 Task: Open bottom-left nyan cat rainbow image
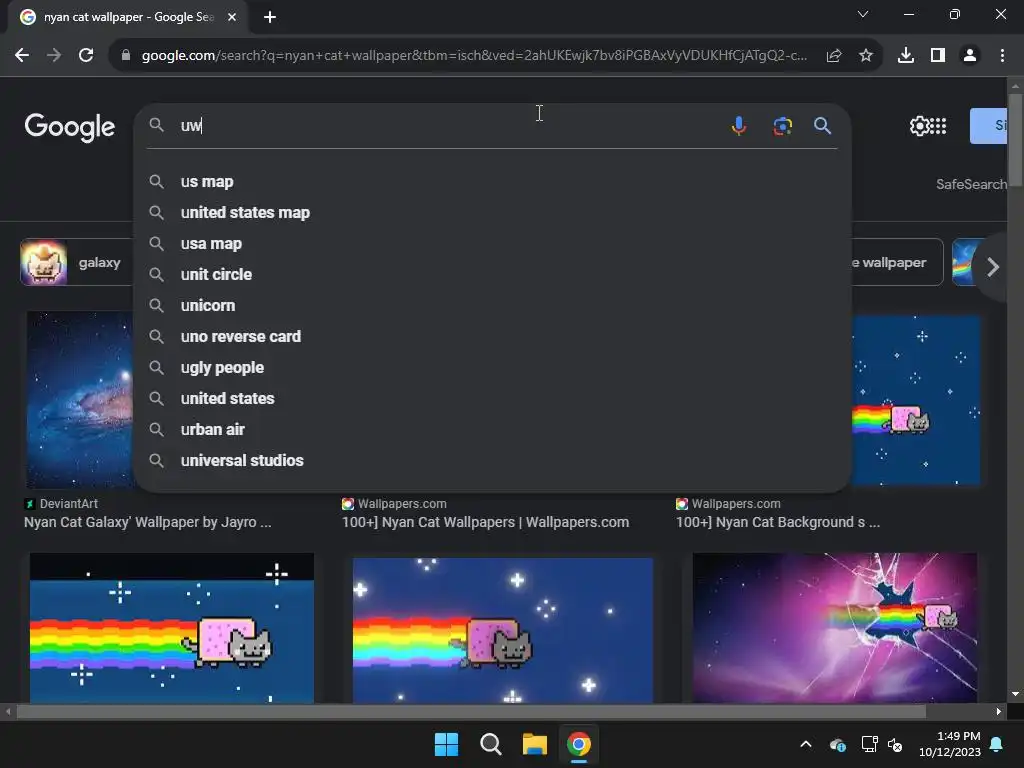172,628
